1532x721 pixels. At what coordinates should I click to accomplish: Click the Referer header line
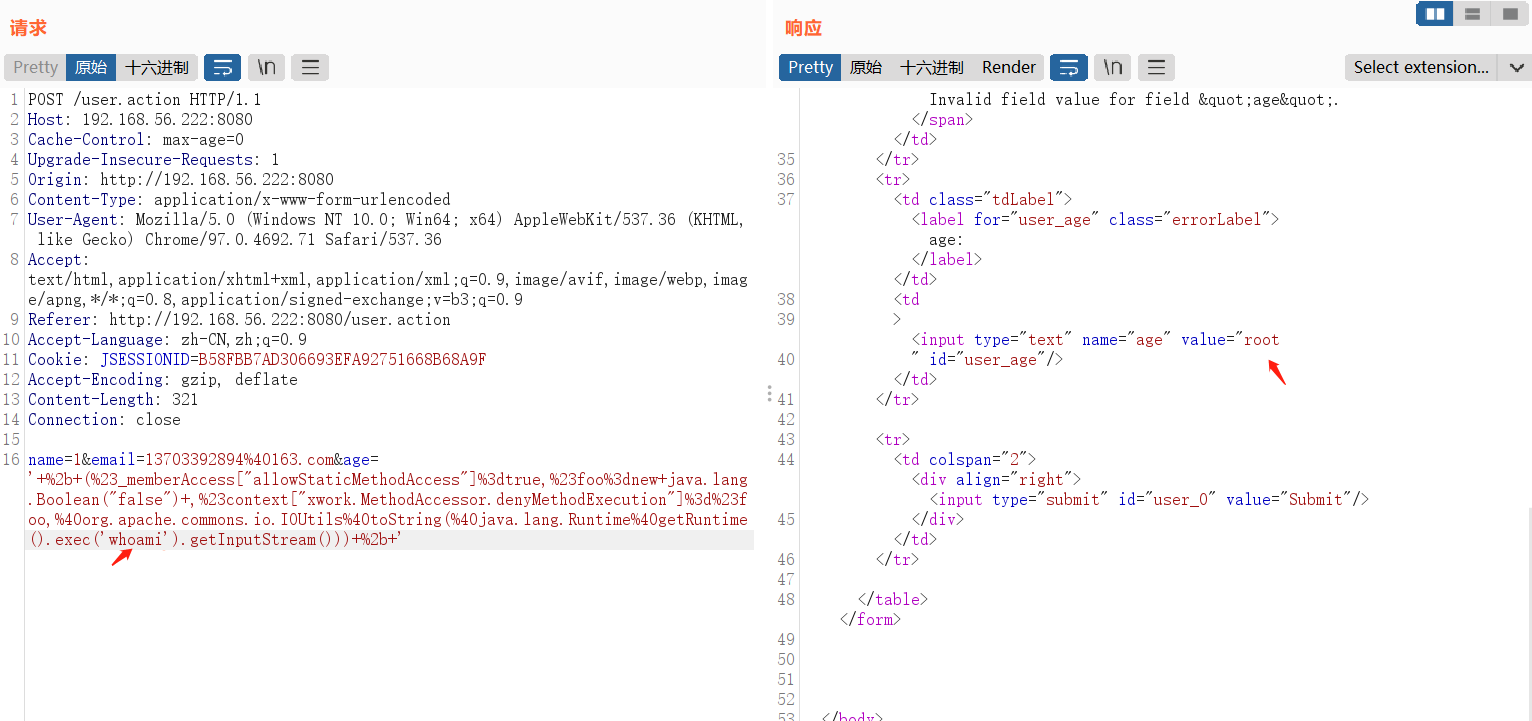pyautogui.click(x=239, y=319)
